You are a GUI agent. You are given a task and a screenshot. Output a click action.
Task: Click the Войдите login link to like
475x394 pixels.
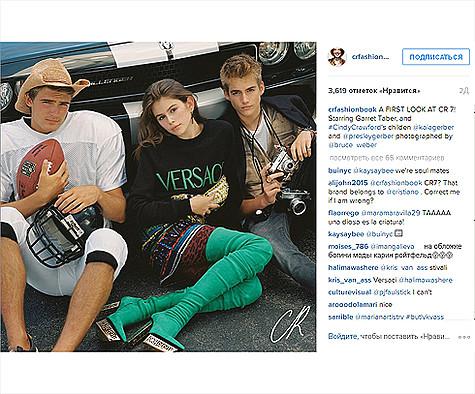(x=341, y=337)
